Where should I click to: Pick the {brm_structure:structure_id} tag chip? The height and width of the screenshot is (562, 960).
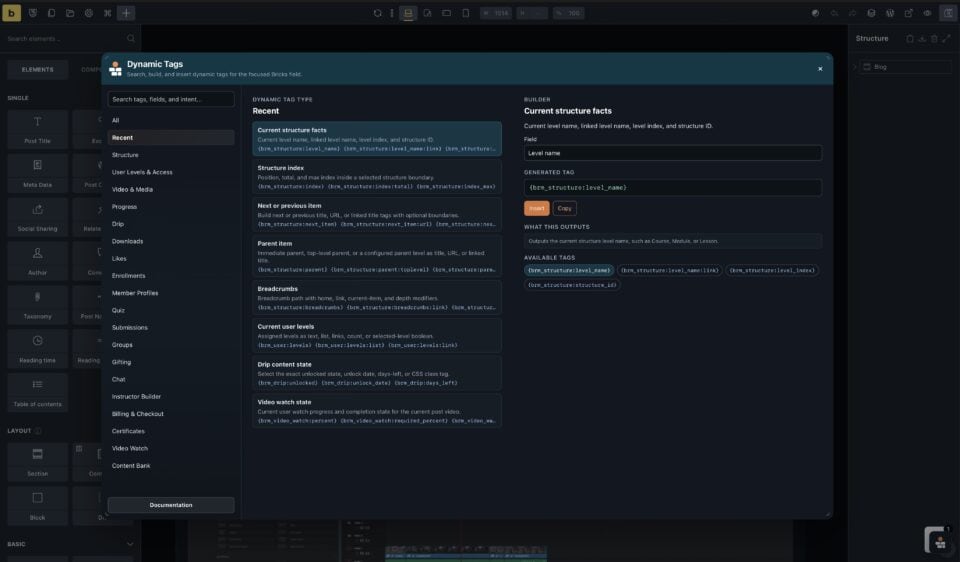point(572,285)
